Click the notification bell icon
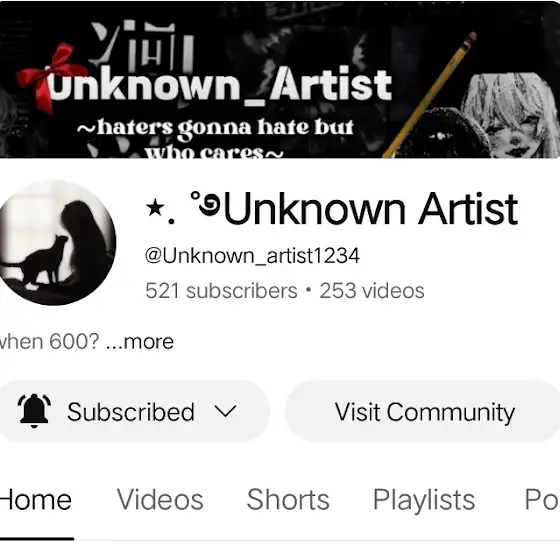 [34, 411]
